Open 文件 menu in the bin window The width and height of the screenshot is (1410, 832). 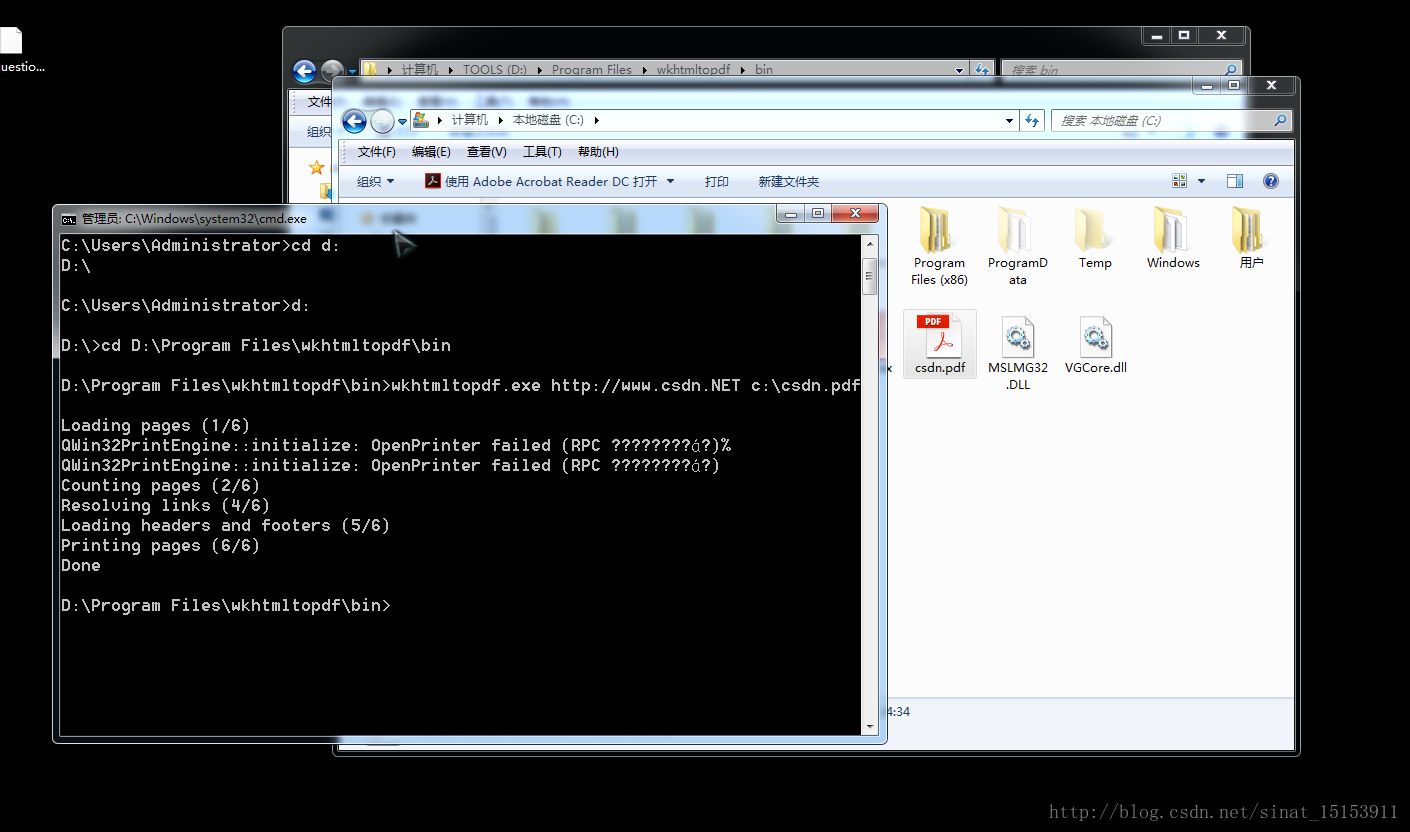click(x=319, y=102)
